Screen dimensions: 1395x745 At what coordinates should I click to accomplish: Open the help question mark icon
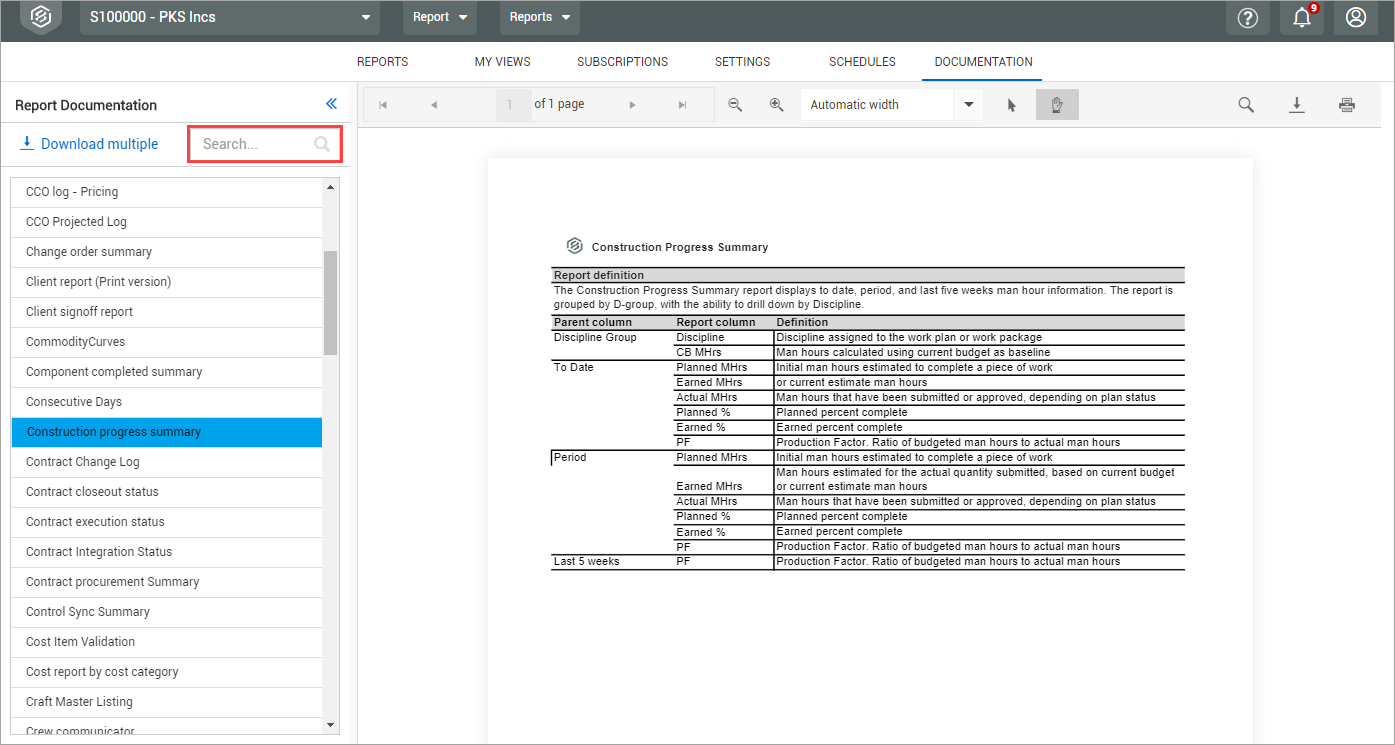pyautogui.click(x=1247, y=18)
